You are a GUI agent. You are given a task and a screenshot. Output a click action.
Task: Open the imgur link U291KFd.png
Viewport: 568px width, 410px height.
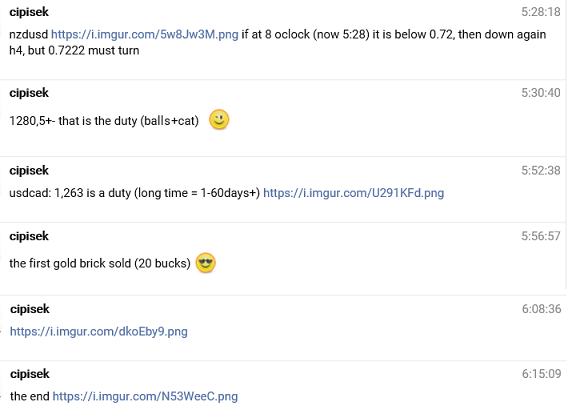coord(354,193)
